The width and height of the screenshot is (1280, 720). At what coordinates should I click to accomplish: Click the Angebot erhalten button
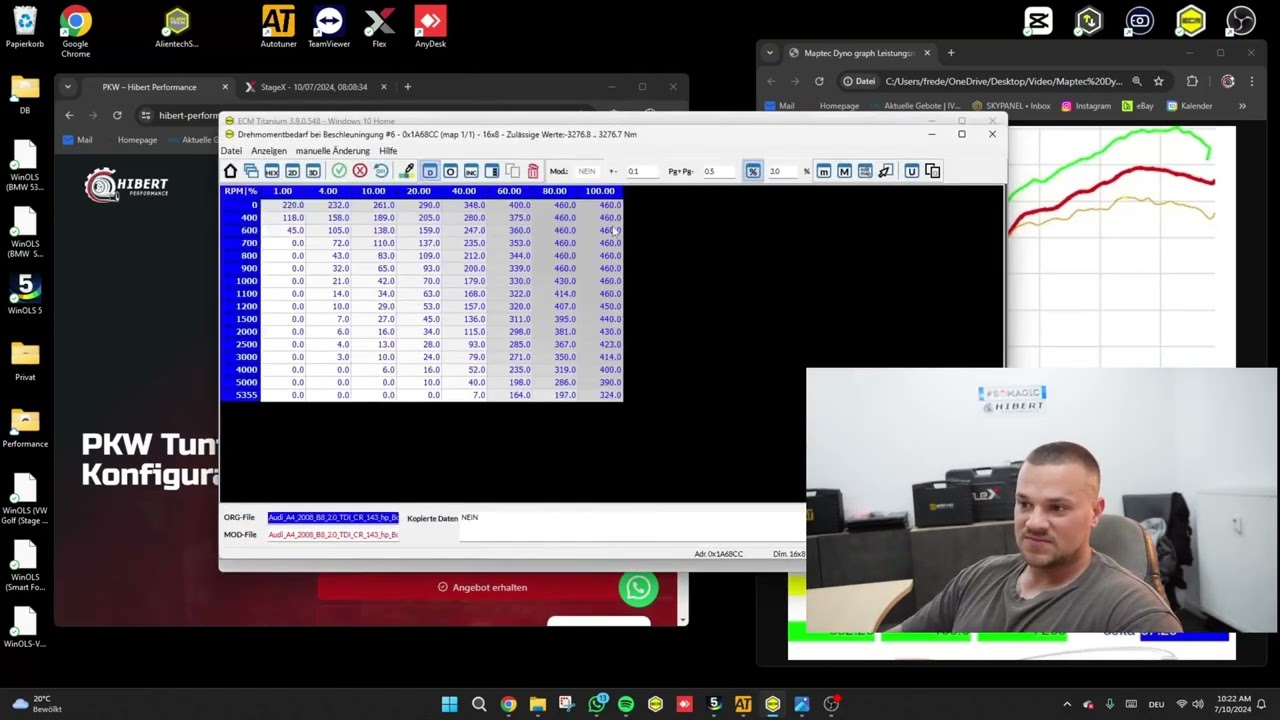point(482,587)
